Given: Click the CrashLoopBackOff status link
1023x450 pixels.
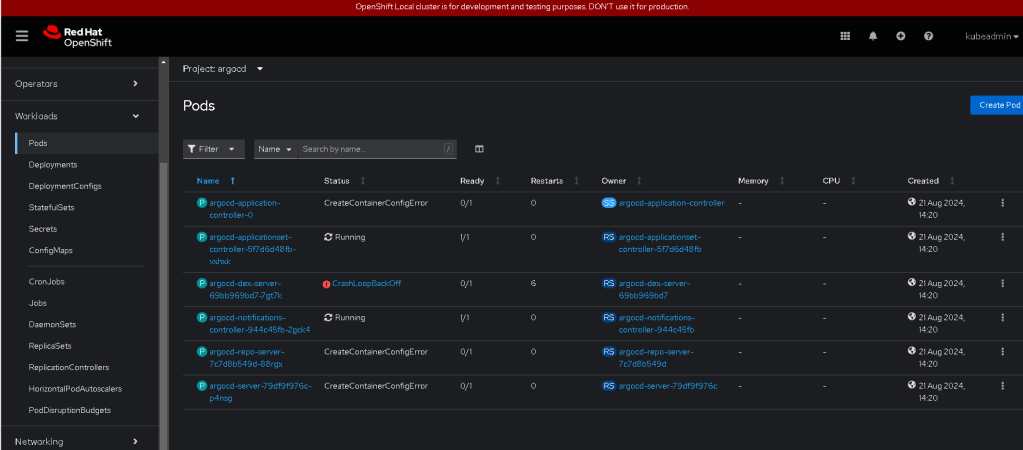Looking at the screenshot, I should pos(367,284).
